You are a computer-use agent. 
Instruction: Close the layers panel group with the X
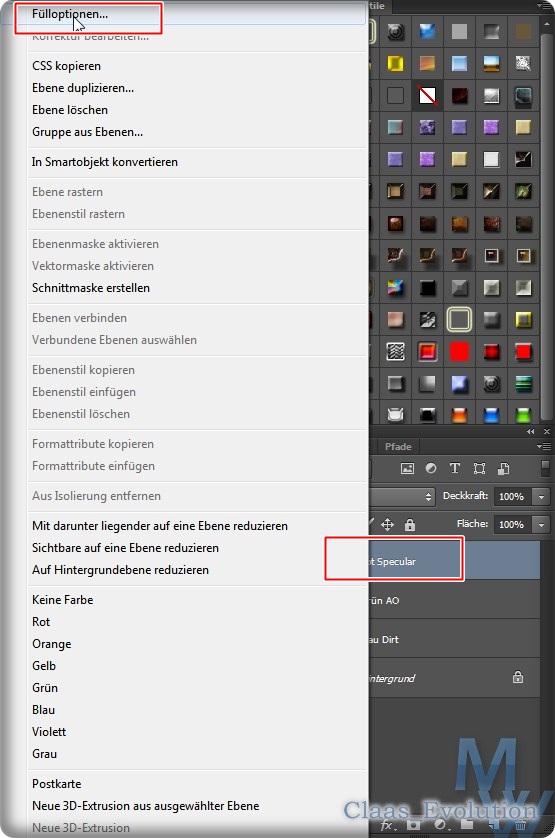546,431
